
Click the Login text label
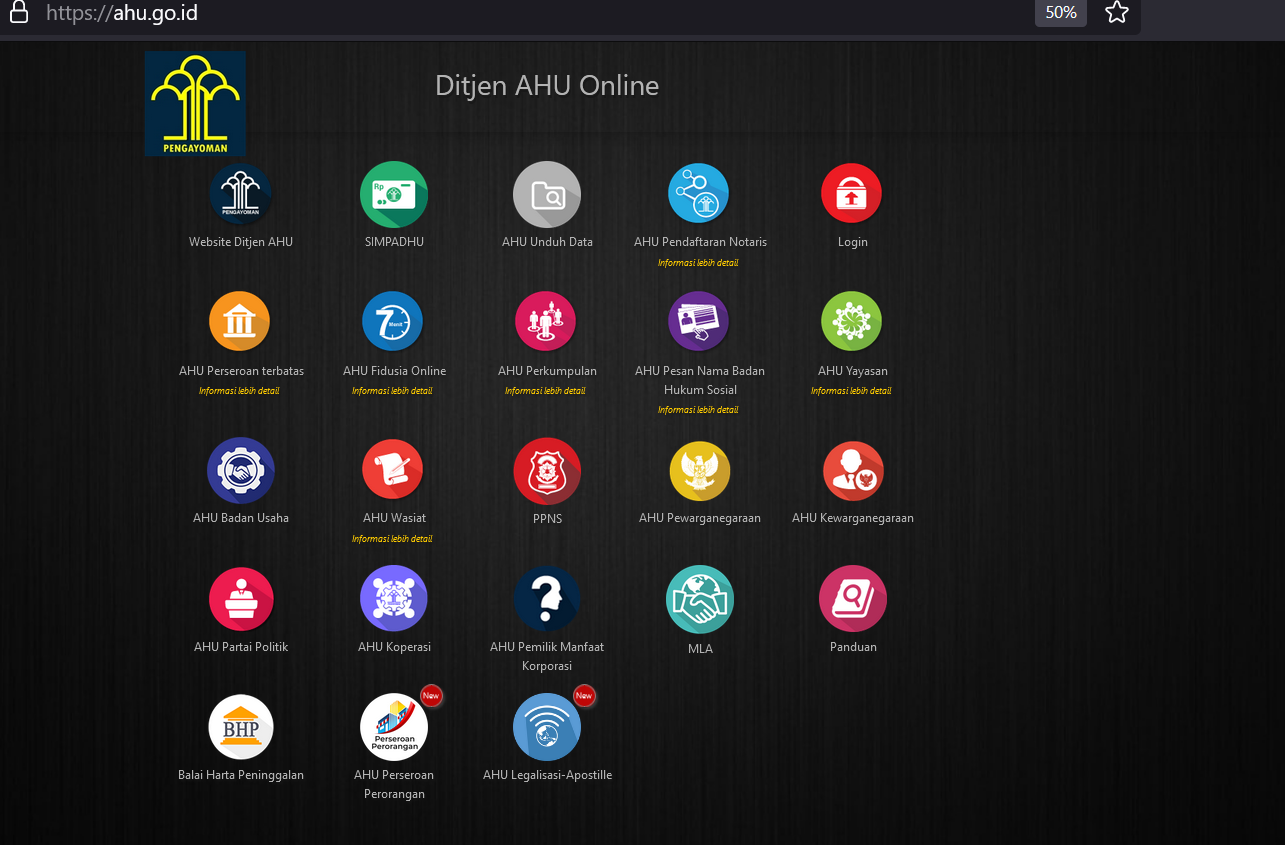point(853,243)
